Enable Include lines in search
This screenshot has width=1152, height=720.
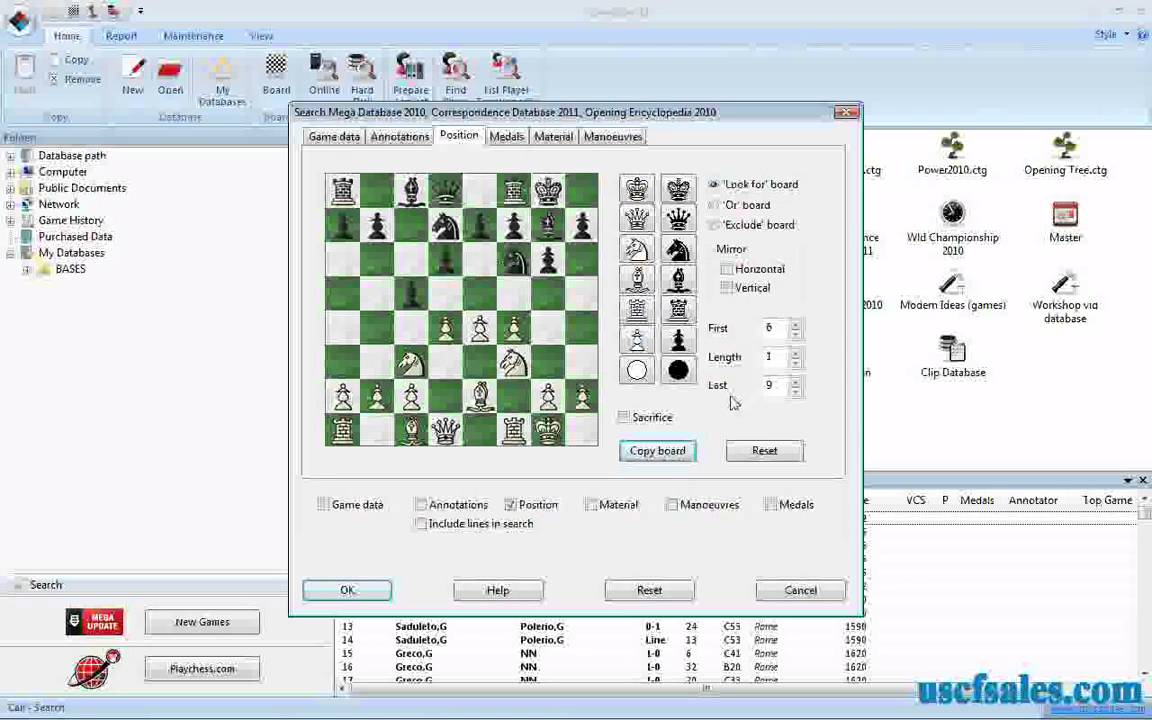click(420, 523)
